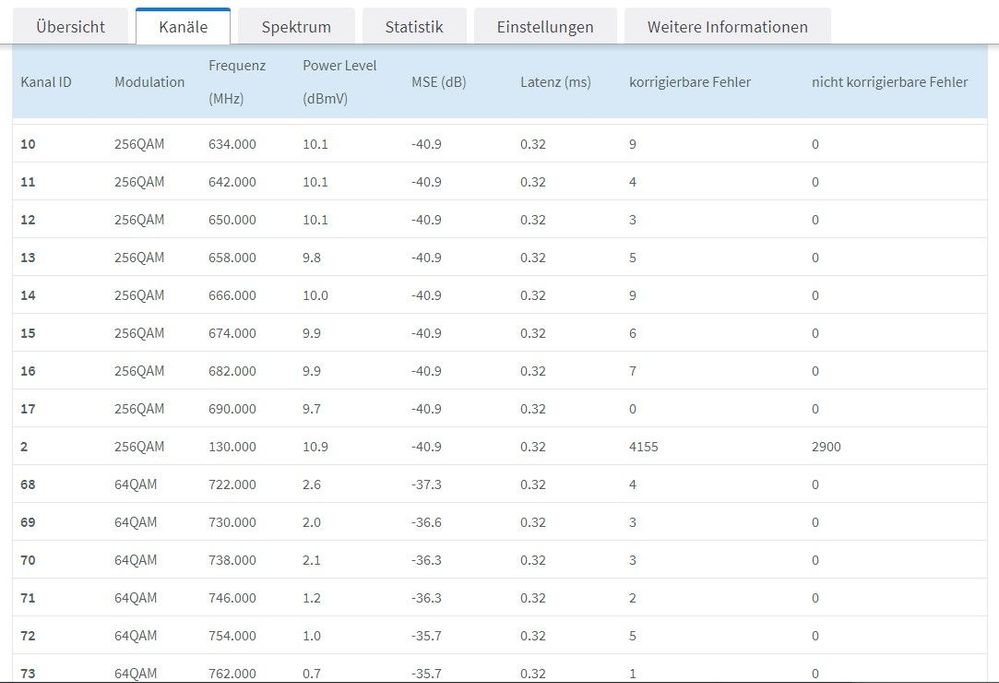Click frequency value 650.000
Image resolution: width=999 pixels, height=683 pixels.
tap(233, 220)
